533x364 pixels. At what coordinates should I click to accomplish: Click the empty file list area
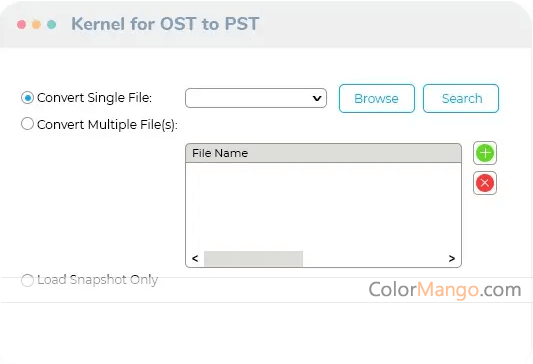(x=323, y=207)
